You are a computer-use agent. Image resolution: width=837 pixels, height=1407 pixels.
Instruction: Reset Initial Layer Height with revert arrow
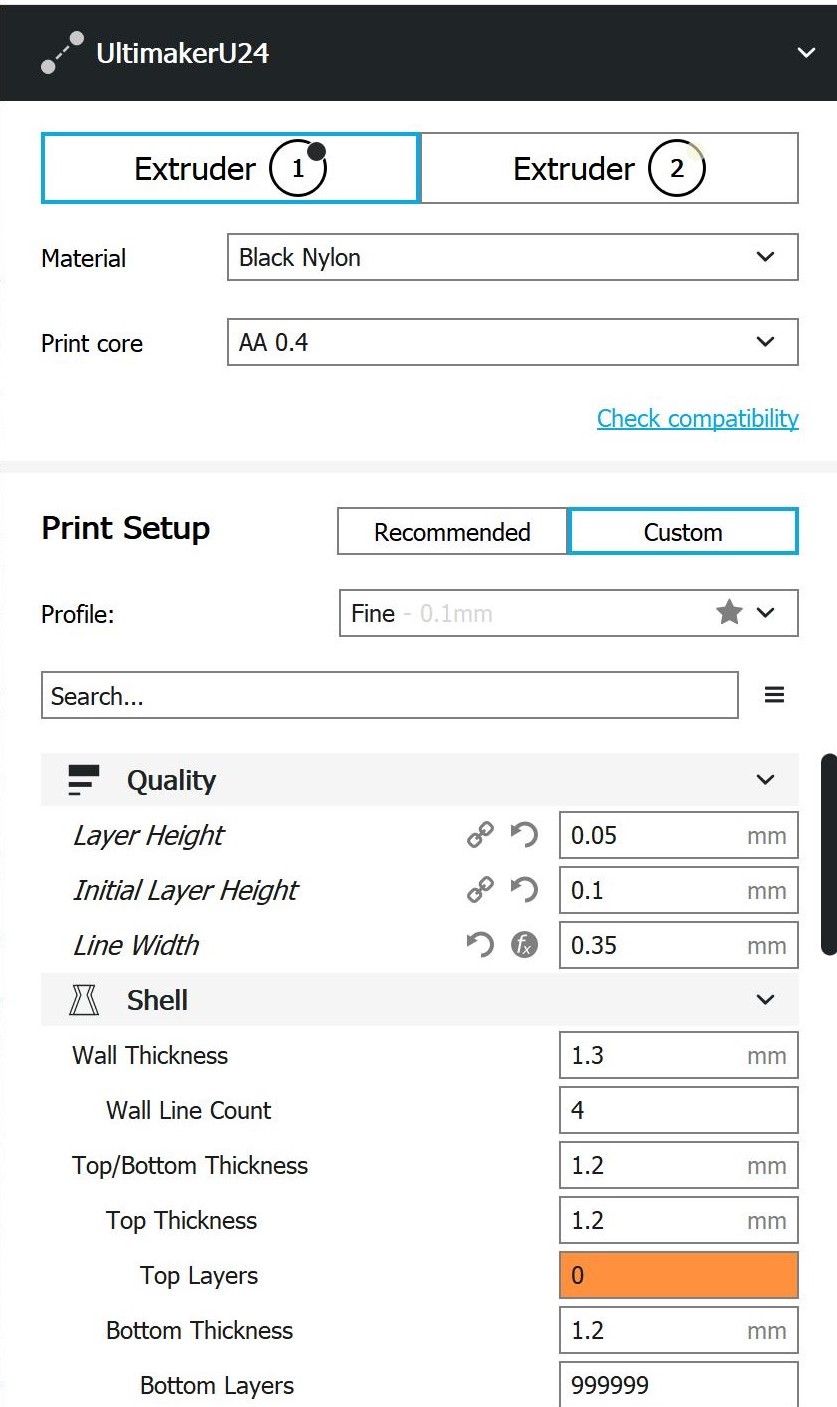coord(523,890)
